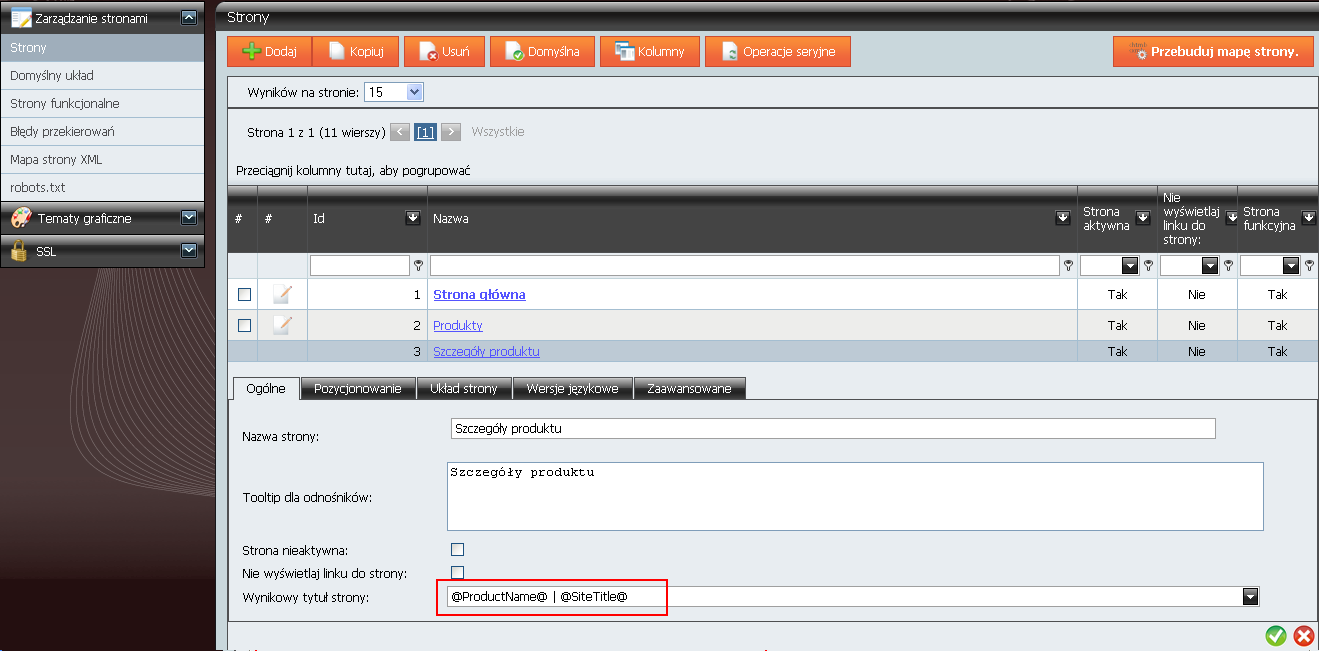This screenshot has width=1319, height=651.
Task: Click filter icon beside Nie wyświetlaj linku filter
Action: coord(1228,265)
